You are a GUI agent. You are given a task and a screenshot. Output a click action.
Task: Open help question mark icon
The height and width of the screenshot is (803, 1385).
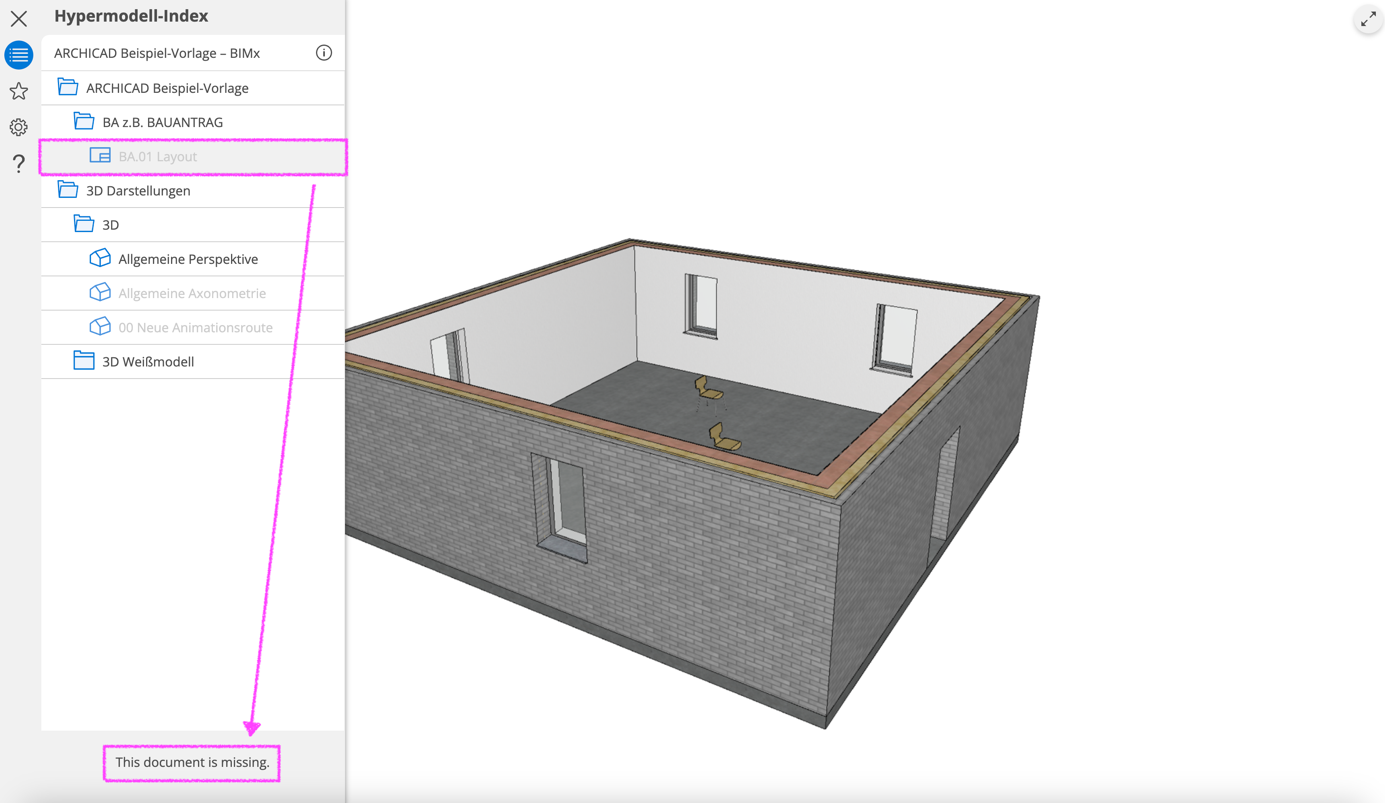(19, 163)
